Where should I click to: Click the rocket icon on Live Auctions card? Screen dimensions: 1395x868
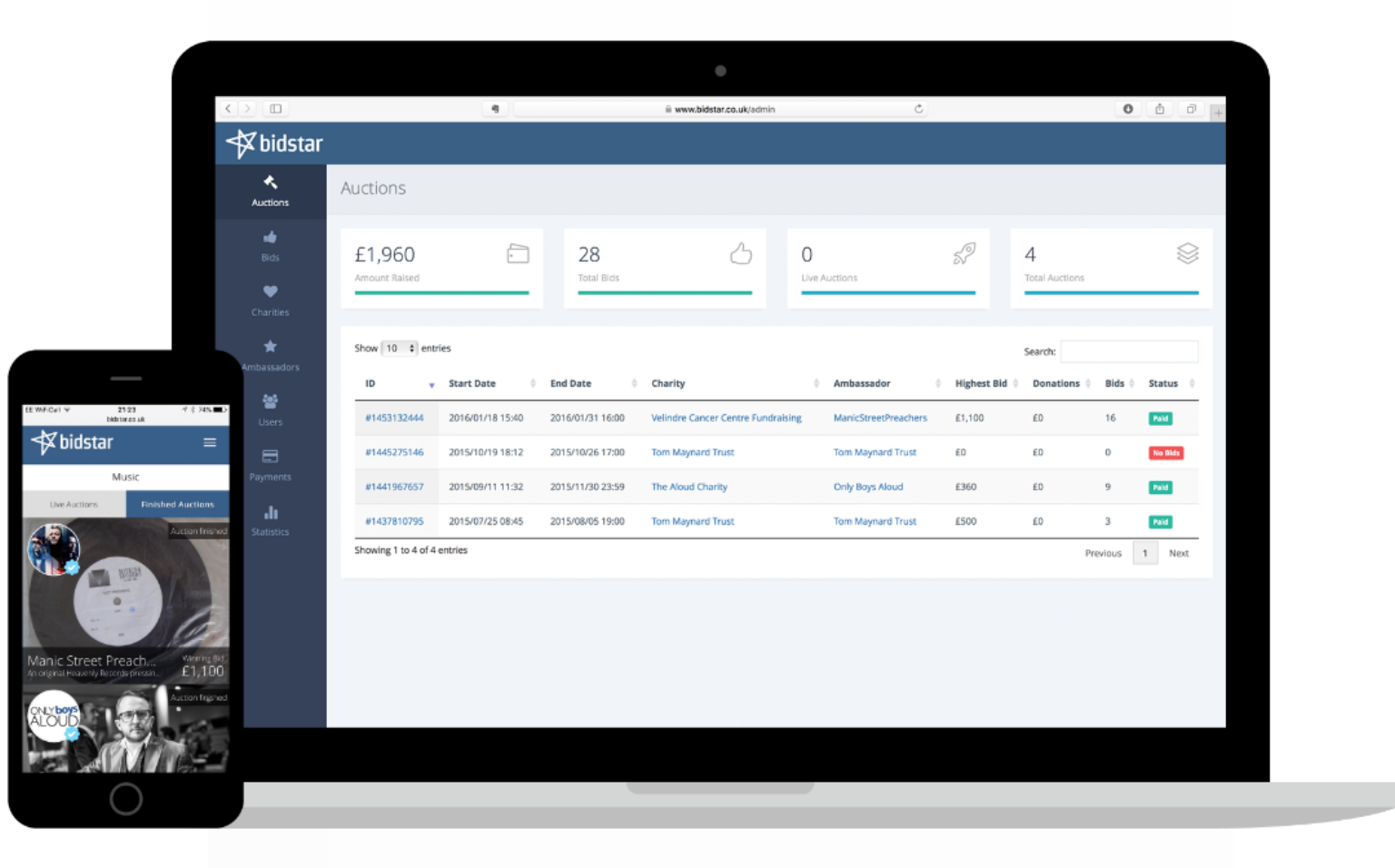(x=965, y=253)
